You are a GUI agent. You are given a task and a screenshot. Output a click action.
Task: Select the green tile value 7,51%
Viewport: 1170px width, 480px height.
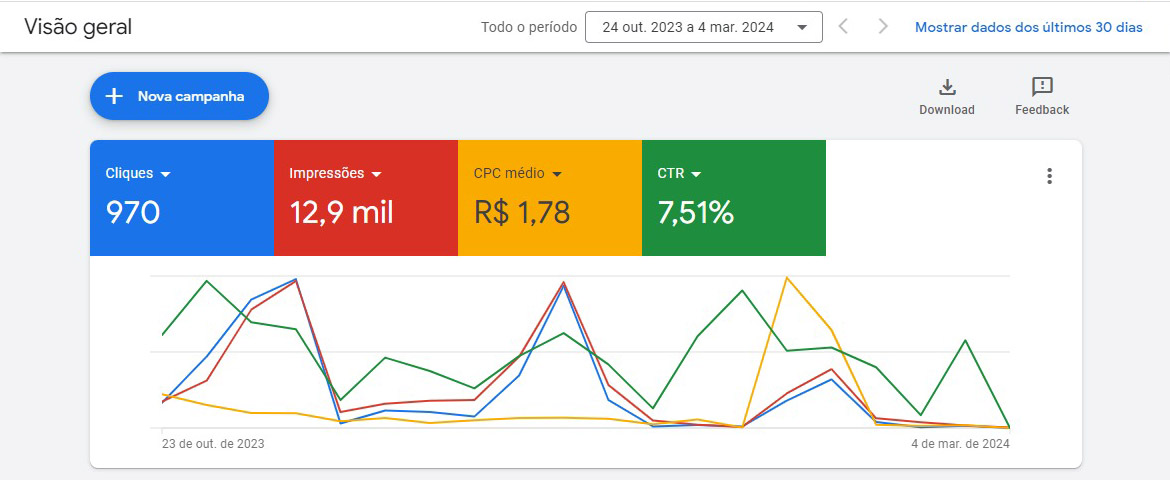696,212
